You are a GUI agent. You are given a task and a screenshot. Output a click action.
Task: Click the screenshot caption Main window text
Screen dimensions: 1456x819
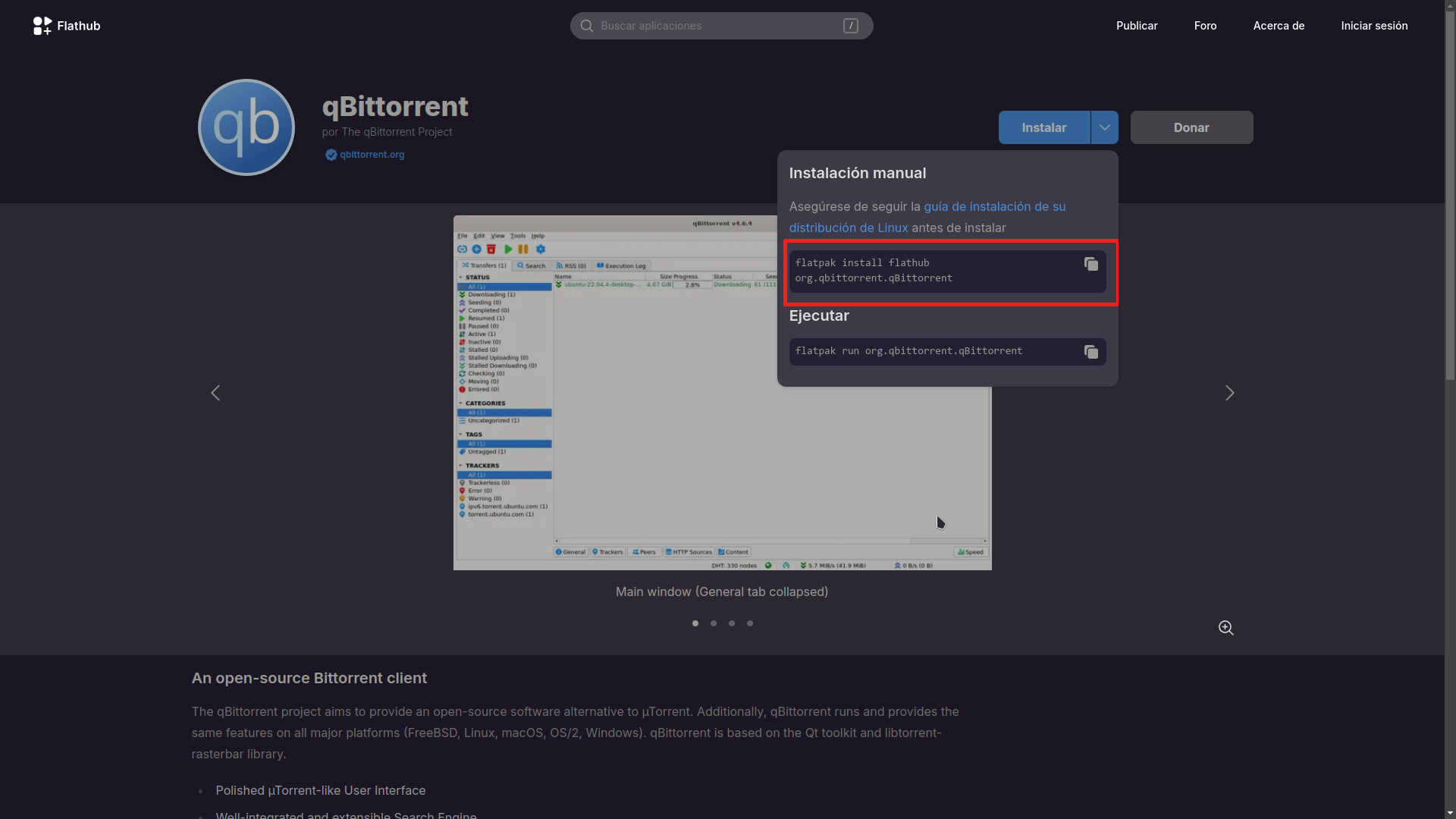click(721, 591)
